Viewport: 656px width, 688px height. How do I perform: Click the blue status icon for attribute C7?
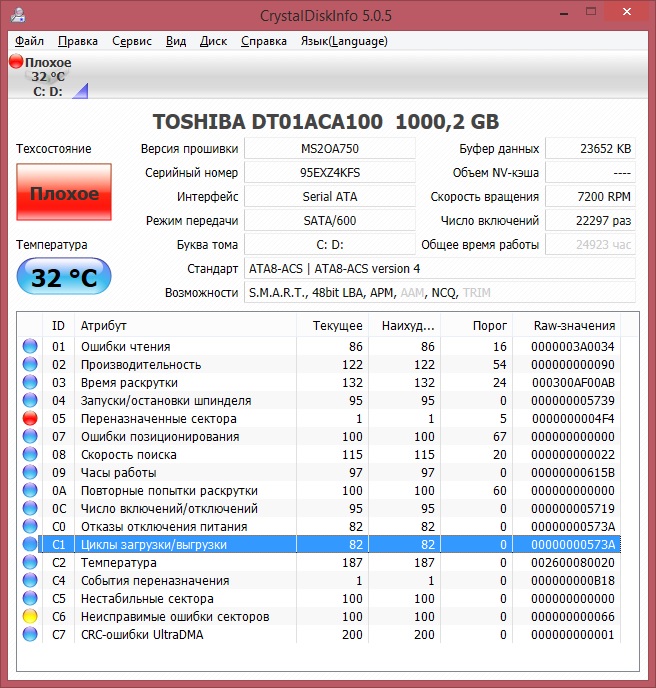point(30,634)
